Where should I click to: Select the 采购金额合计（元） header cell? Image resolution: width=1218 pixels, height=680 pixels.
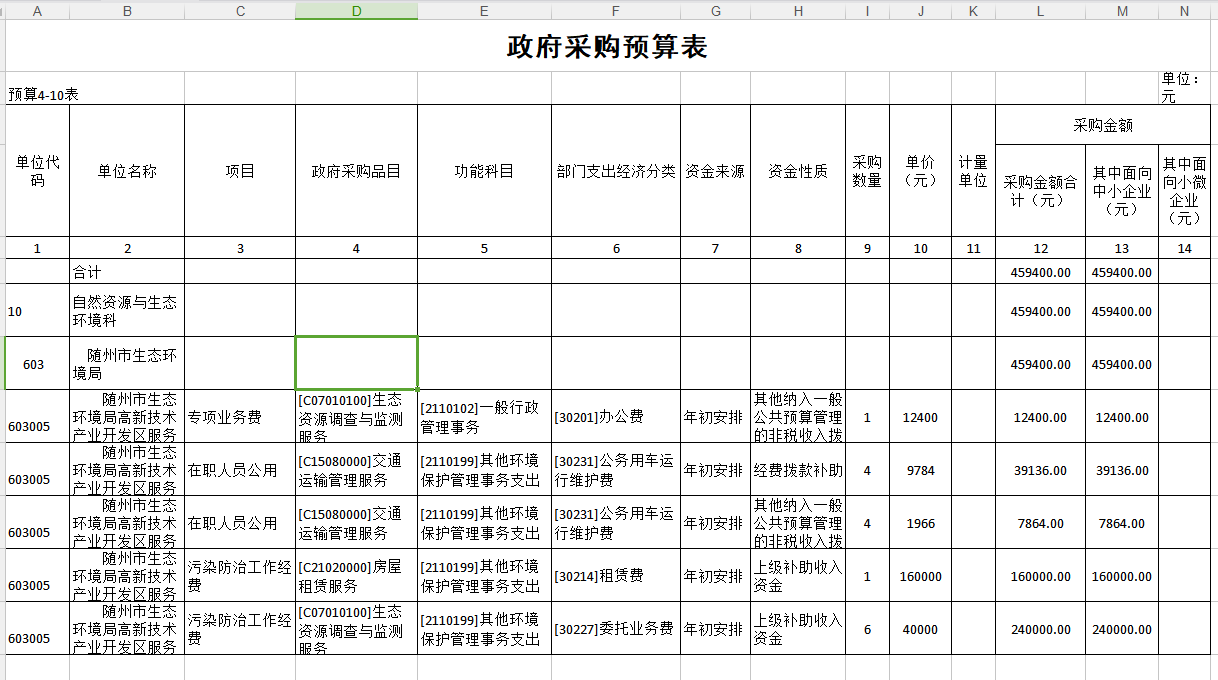[x=1041, y=191]
